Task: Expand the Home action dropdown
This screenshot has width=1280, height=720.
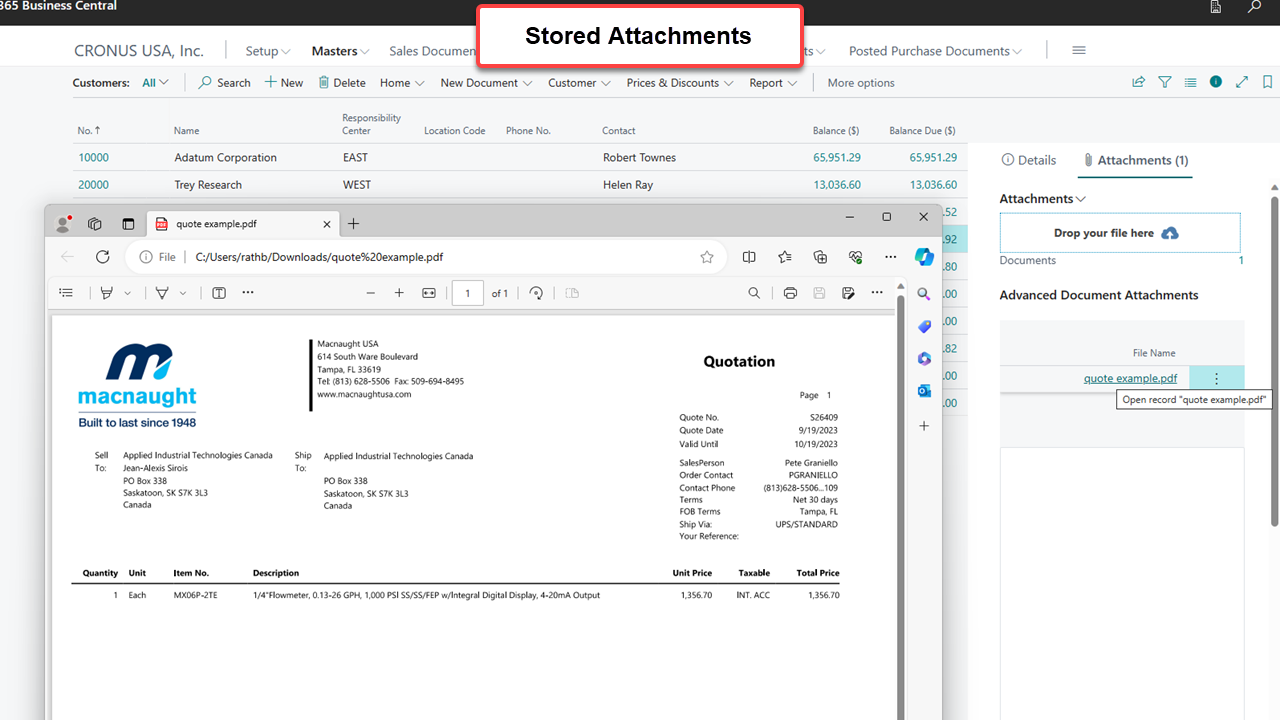Action: [x=402, y=83]
